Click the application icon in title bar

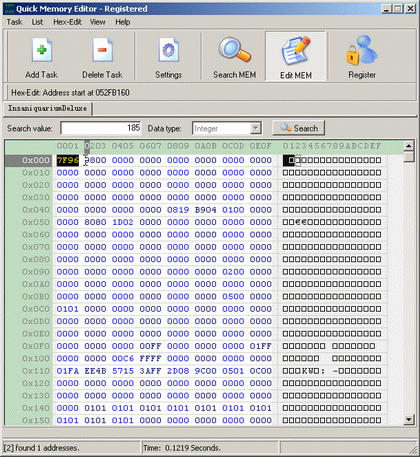pos(9,9)
